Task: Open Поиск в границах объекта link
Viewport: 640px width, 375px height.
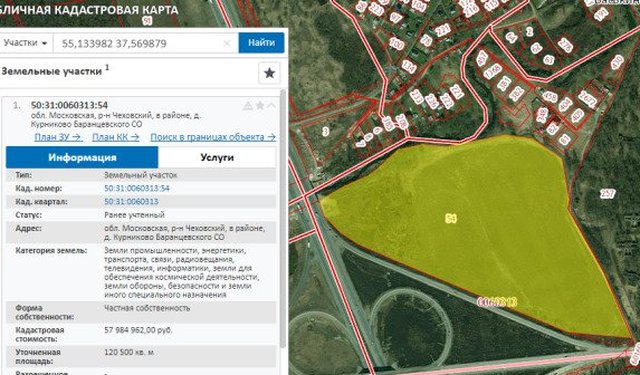Action: click(213, 137)
